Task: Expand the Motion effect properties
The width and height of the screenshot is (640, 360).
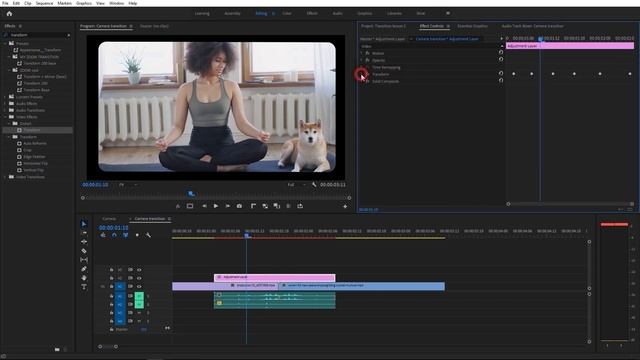Action: (x=361, y=53)
